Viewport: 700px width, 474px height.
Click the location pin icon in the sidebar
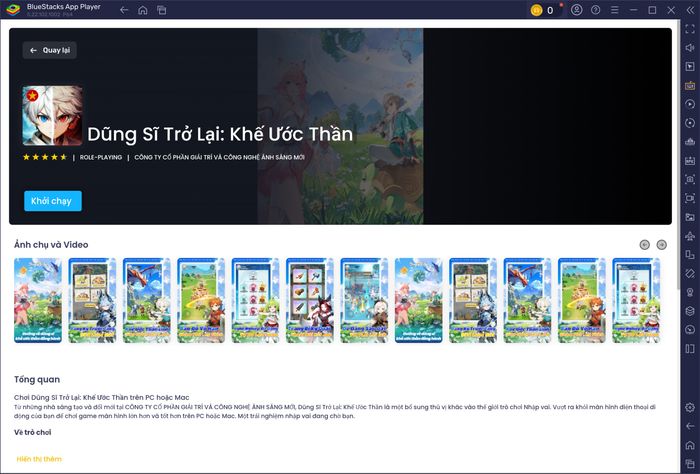(x=690, y=292)
